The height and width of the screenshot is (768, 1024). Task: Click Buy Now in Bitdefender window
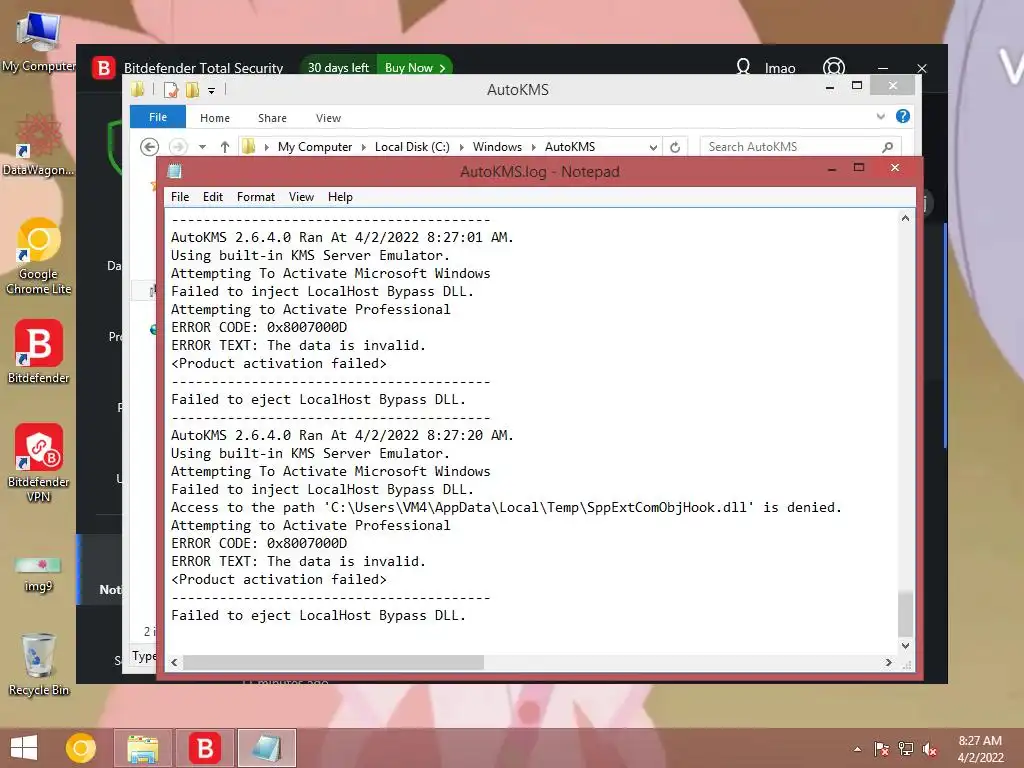point(415,67)
